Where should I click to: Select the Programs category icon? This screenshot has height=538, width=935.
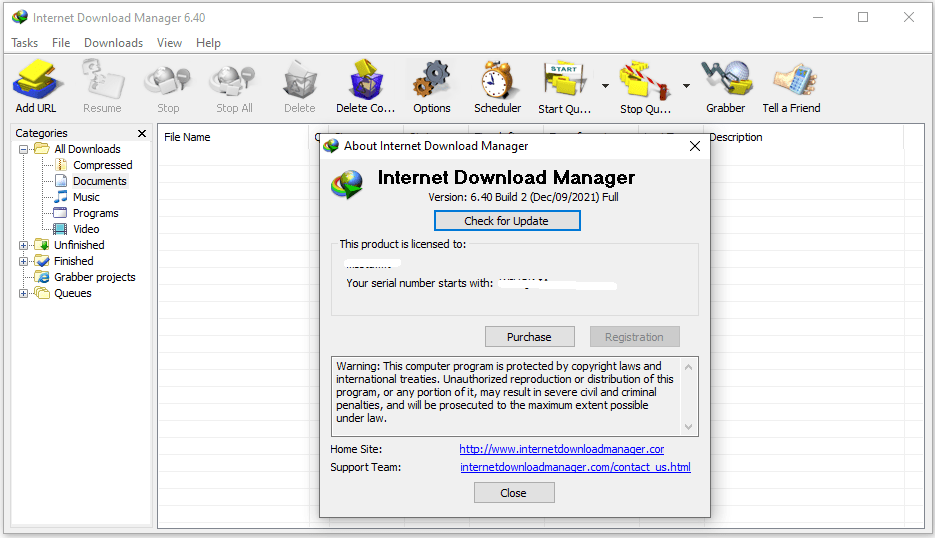coord(60,213)
